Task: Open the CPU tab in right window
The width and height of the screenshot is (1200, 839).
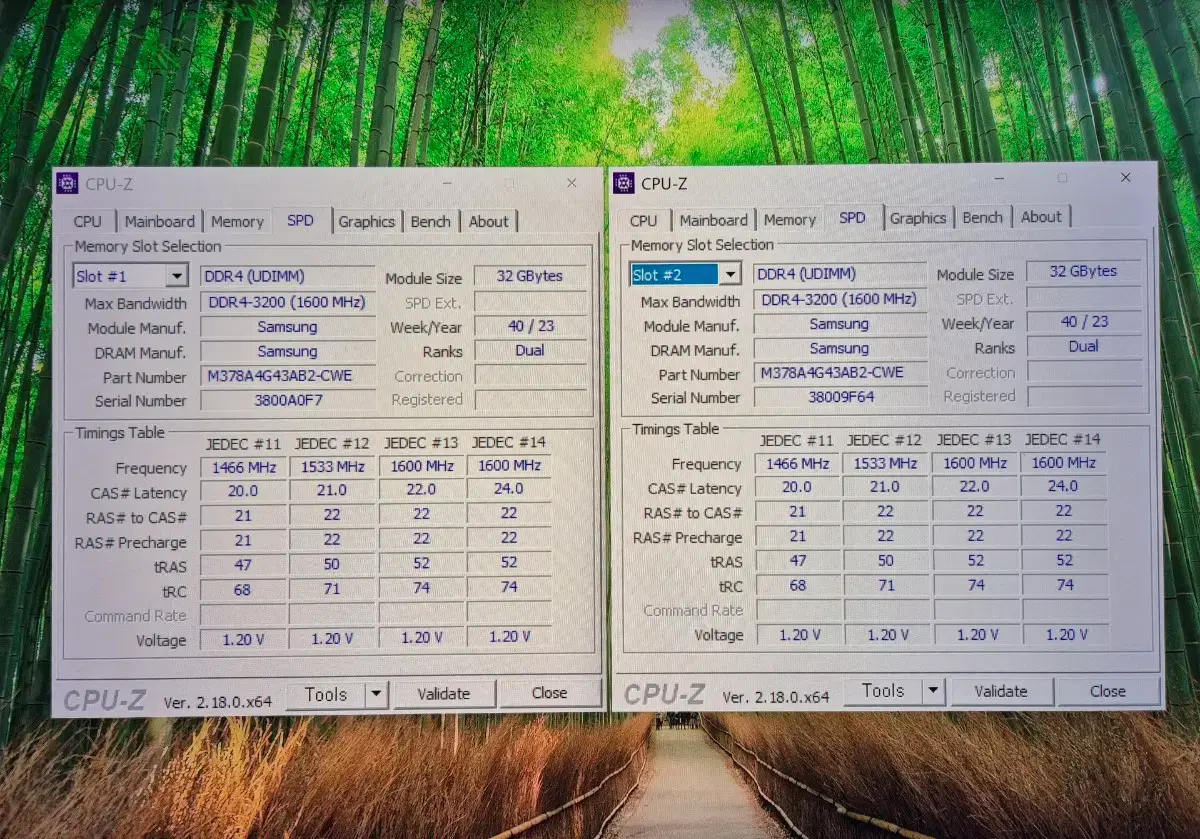Action: pyautogui.click(x=644, y=220)
